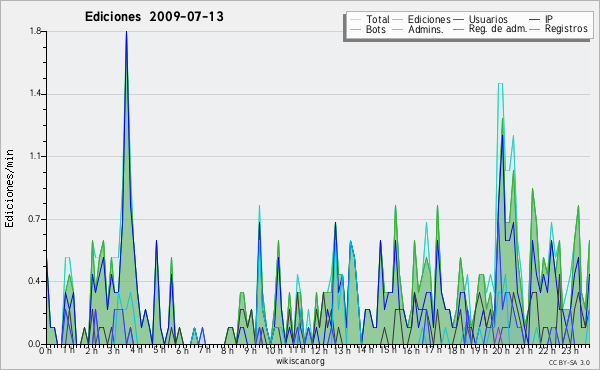This screenshot has height=370, width=600.
Task: Click the green Ediciones legend line swatch
Action: coord(398,20)
